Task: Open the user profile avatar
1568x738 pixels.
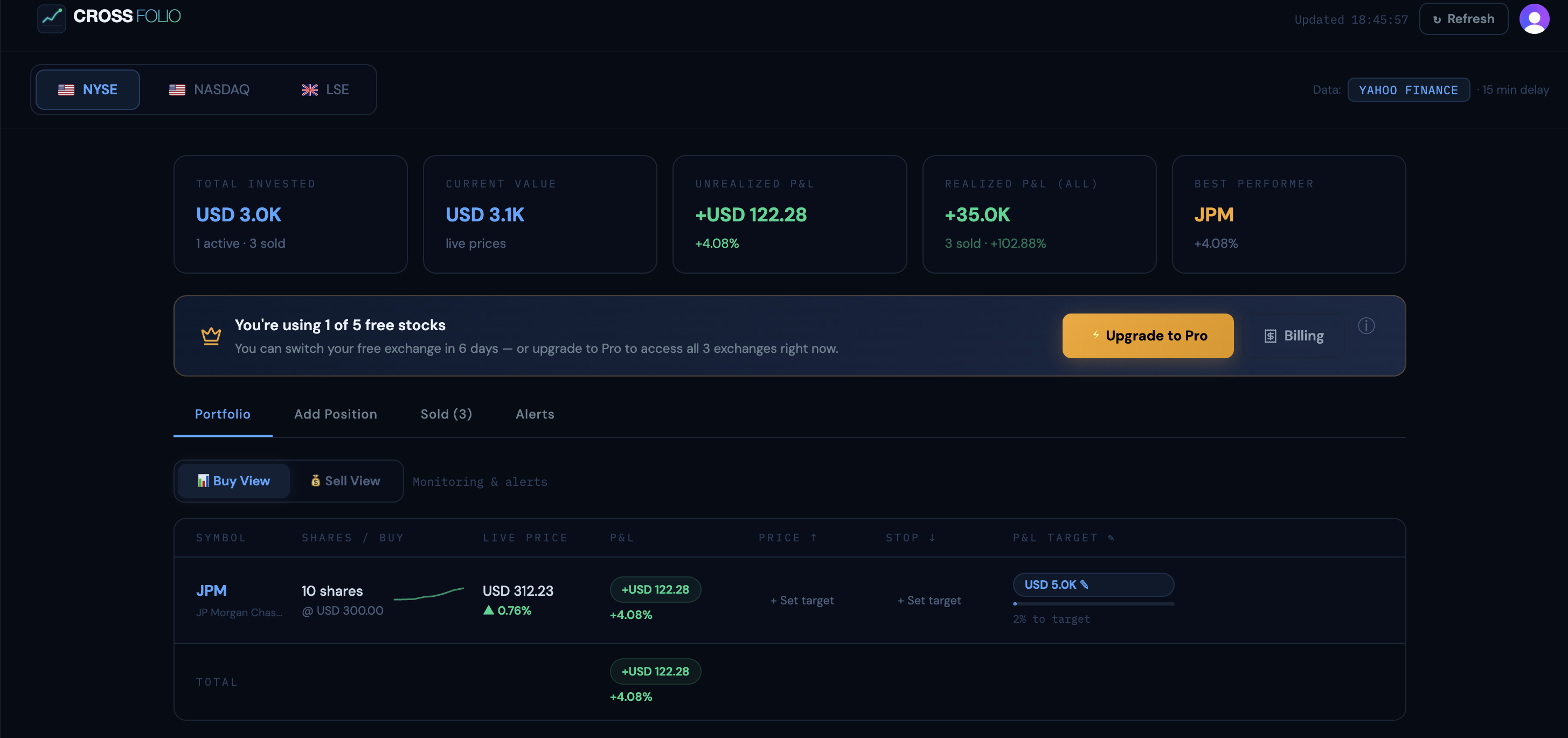Action: coord(1534,19)
